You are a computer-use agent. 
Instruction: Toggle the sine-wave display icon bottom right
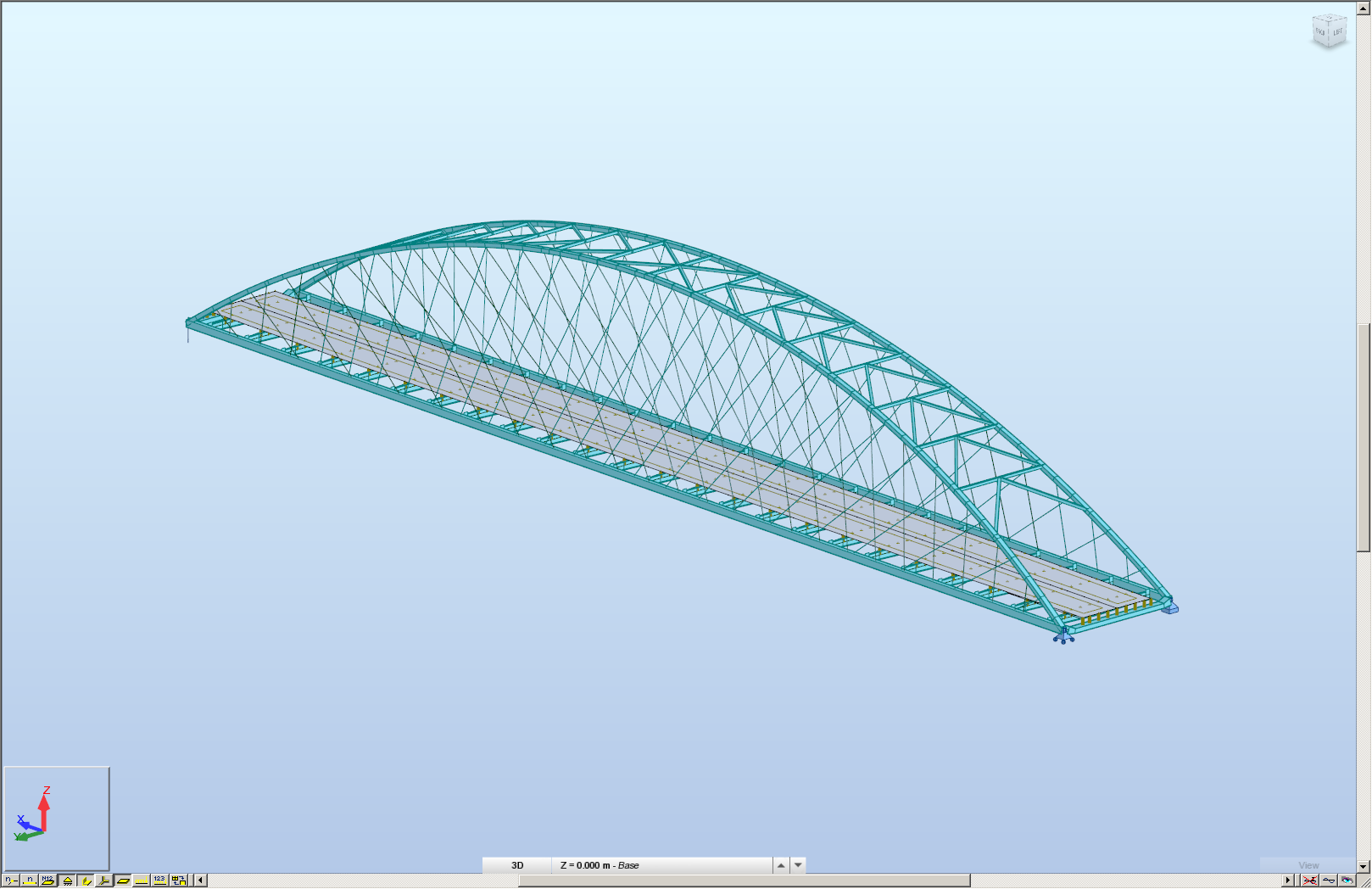pyautogui.click(x=1329, y=881)
